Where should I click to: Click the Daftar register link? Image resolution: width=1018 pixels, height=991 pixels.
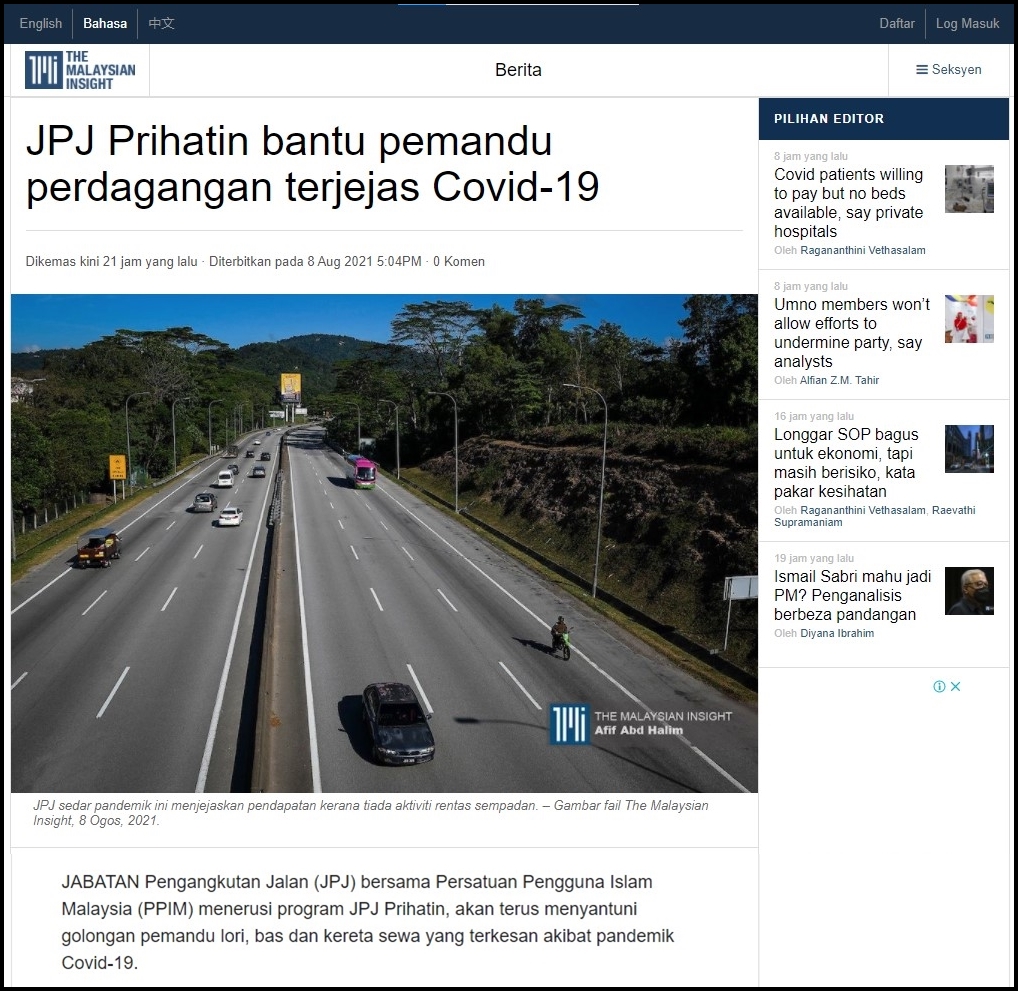point(897,23)
